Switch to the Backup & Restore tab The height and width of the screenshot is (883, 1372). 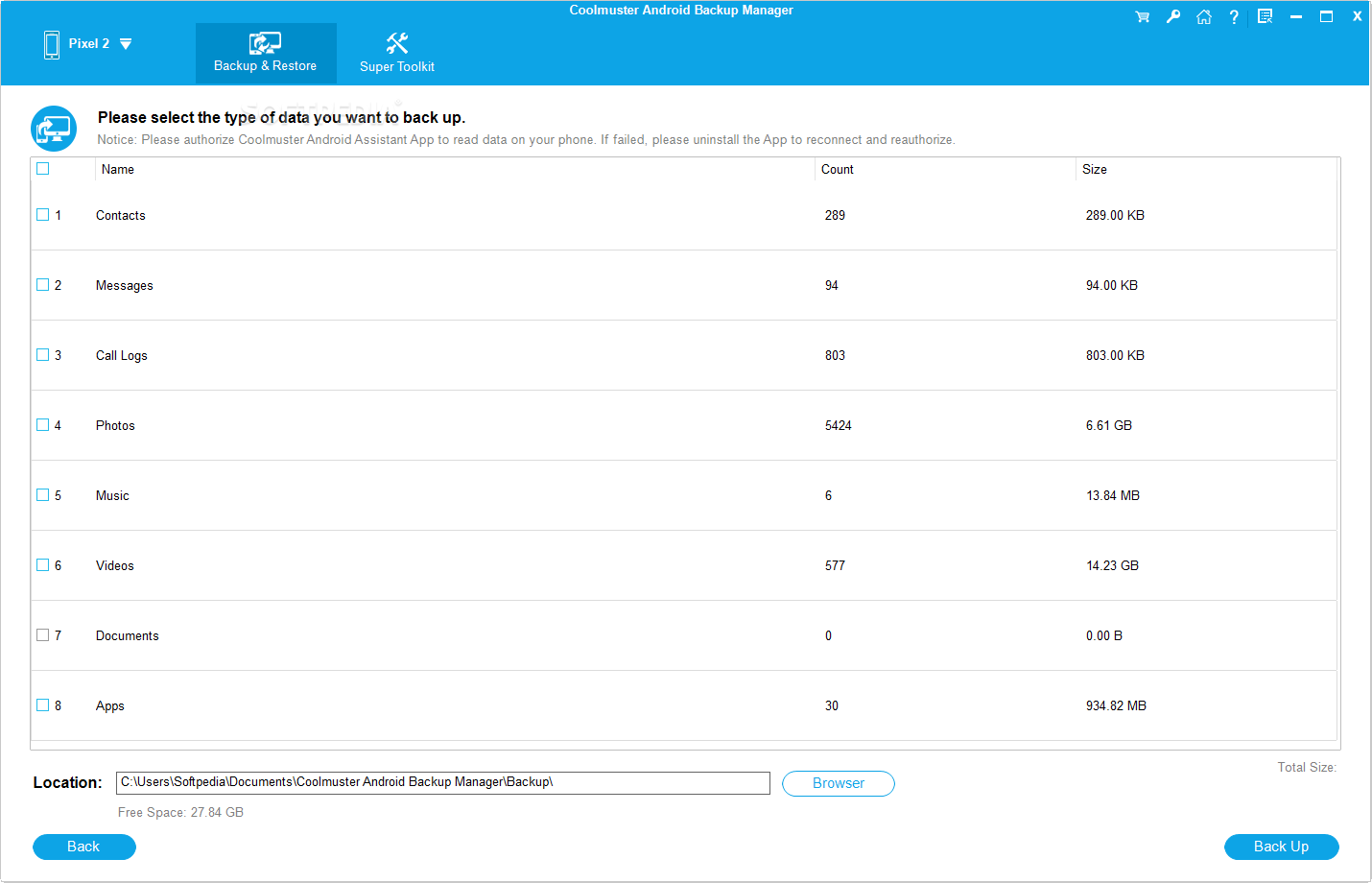tap(266, 53)
